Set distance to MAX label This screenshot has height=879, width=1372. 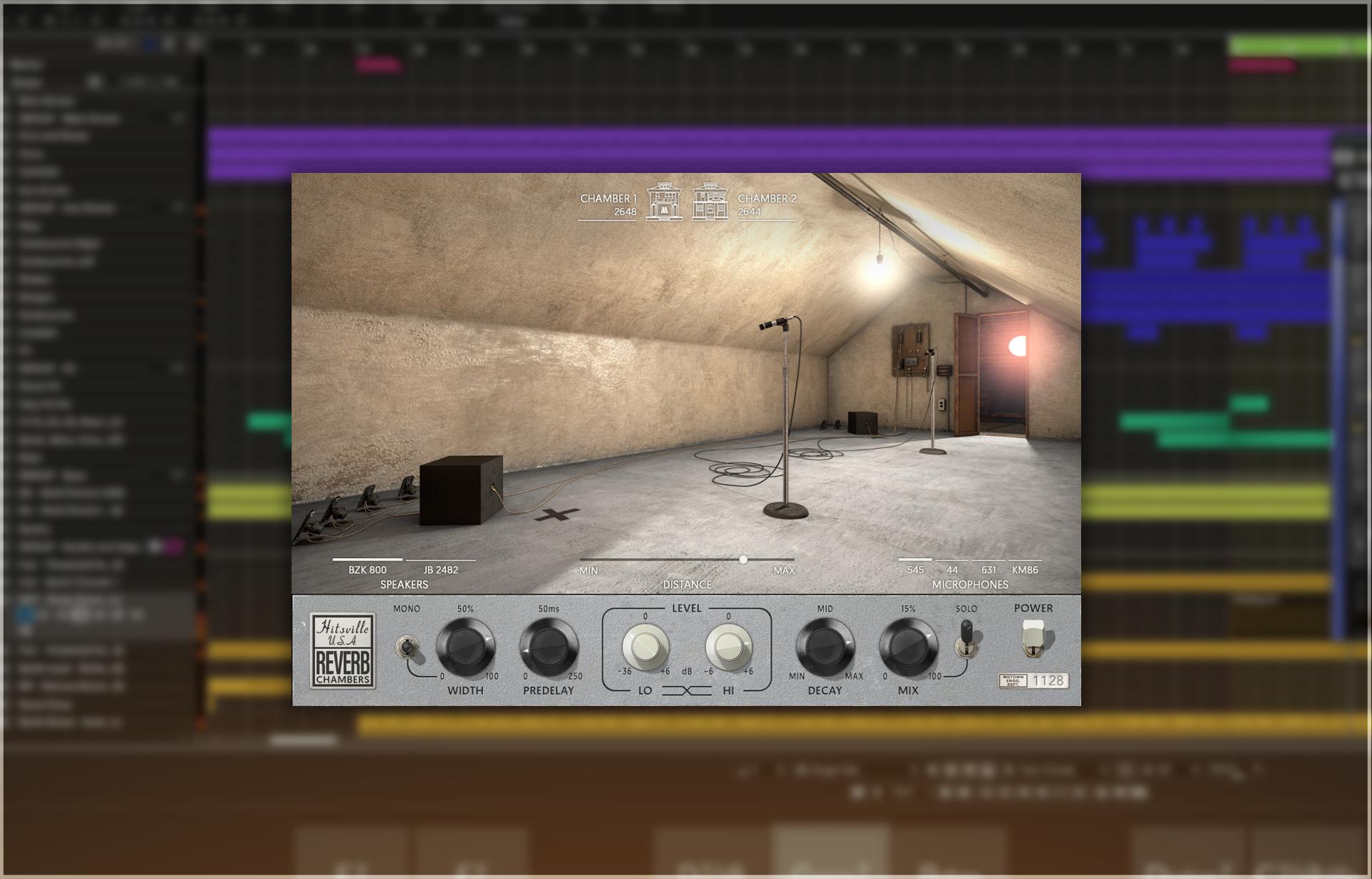(784, 570)
